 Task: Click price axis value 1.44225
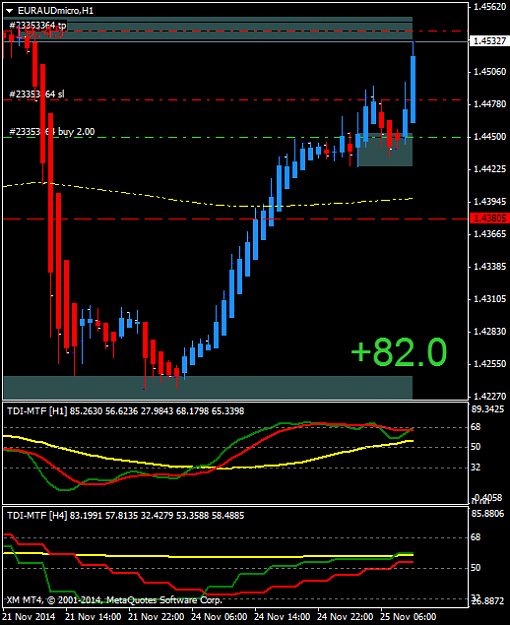click(490, 169)
